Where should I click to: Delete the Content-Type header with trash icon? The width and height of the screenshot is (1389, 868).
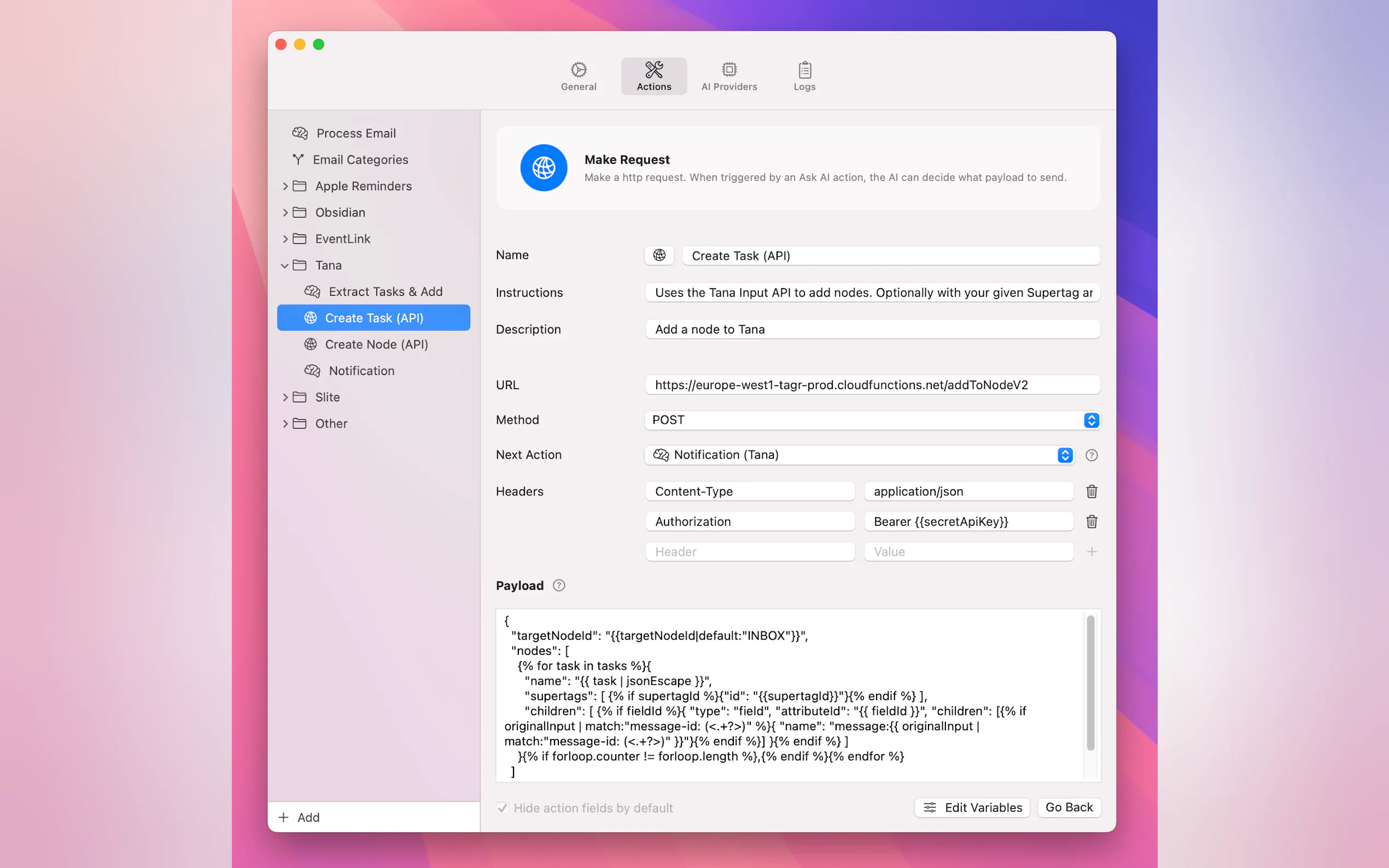pyautogui.click(x=1091, y=491)
